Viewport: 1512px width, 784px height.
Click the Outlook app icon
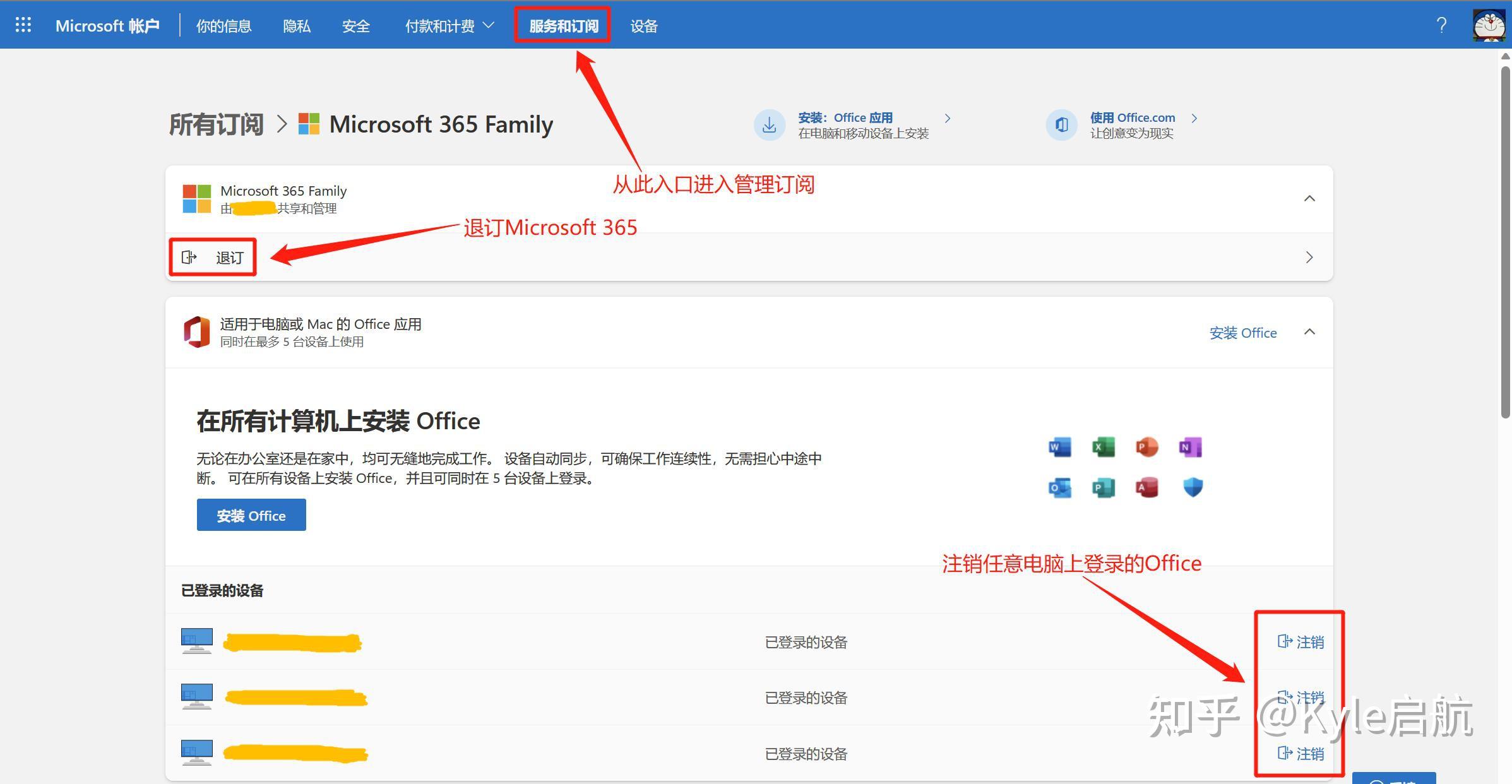pyautogui.click(x=1059, y=487)
